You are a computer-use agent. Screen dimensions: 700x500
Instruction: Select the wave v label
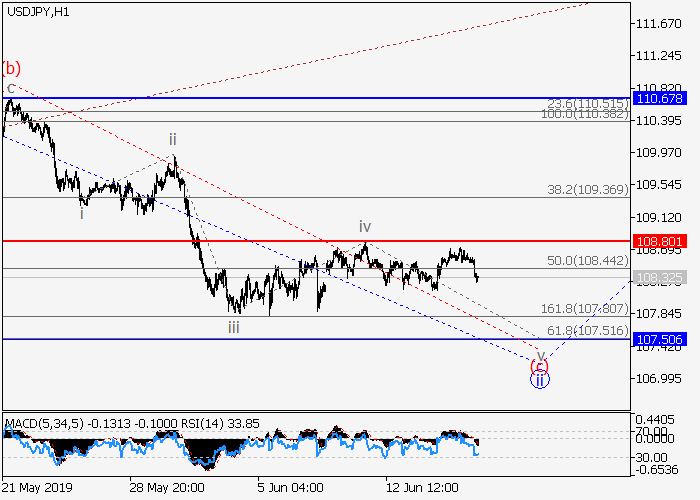point(540,354)
